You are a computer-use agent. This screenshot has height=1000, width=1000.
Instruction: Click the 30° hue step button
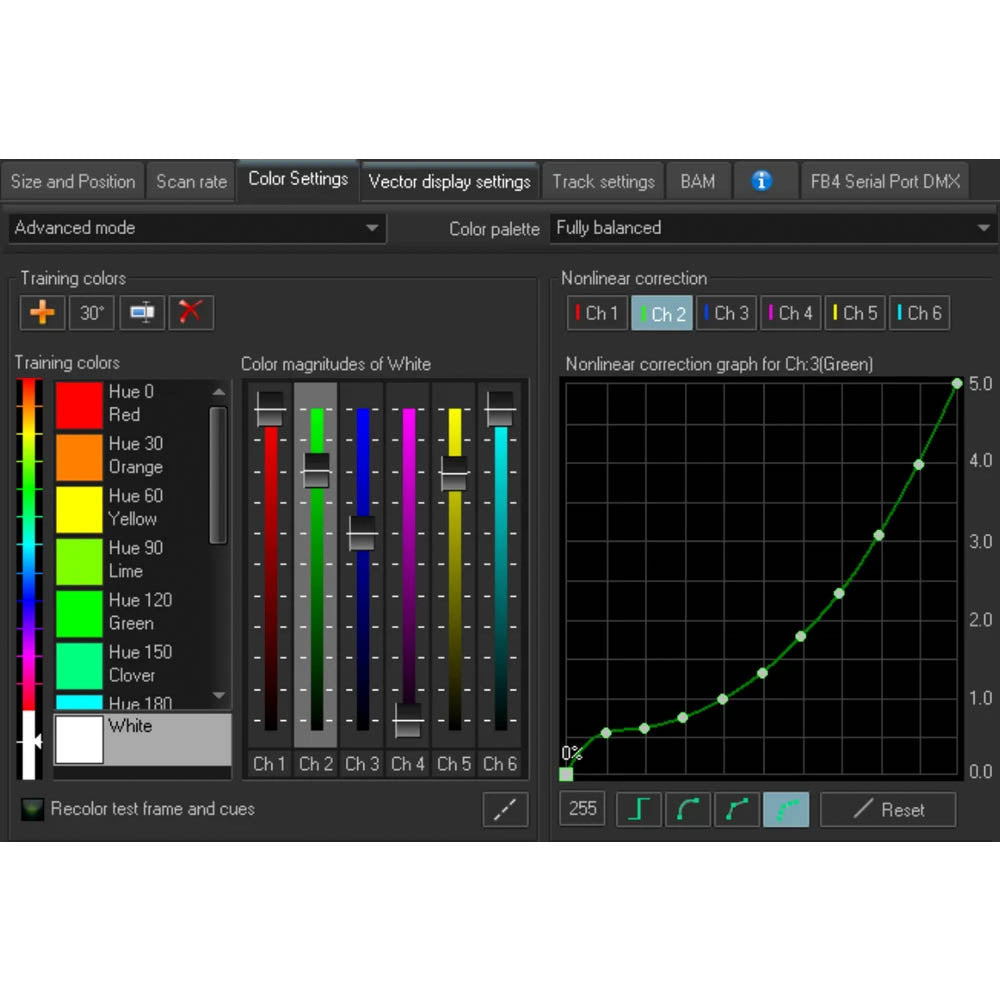(x=92, y=312)
